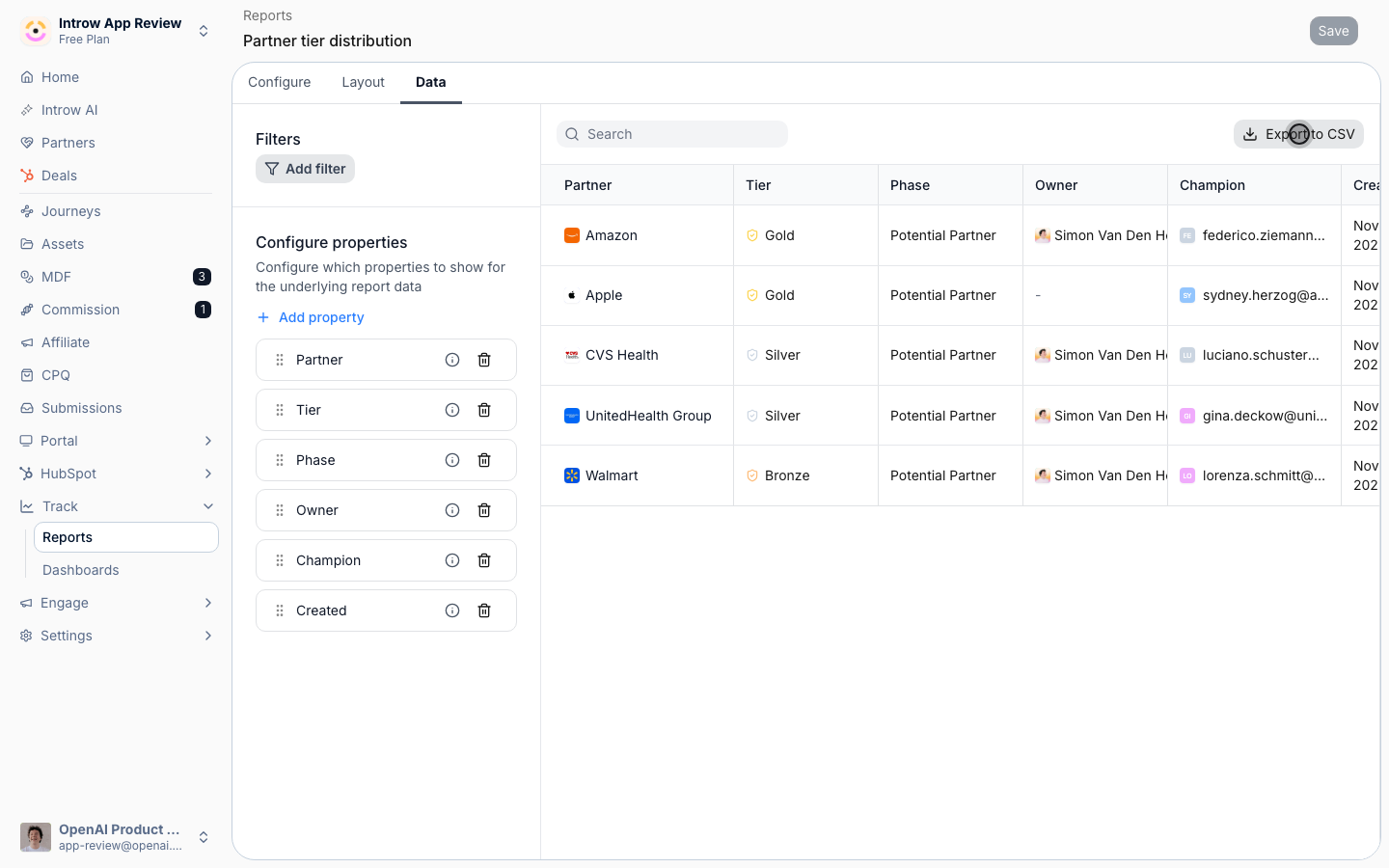Image resolution: width=1389 pixels, height=868 pixels.
Task: Collapse the Track sidebar section
Action: 208,506
